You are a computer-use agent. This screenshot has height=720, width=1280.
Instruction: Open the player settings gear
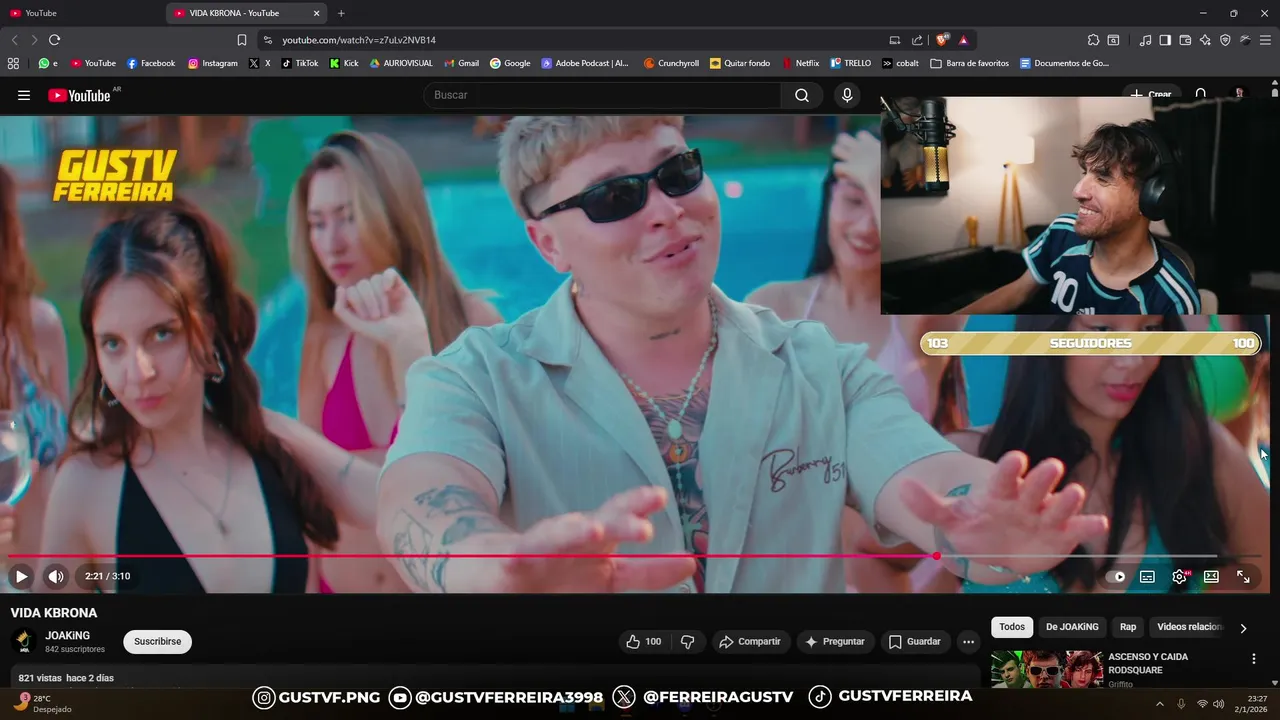pyautogui.click(x=1180, y=576)
